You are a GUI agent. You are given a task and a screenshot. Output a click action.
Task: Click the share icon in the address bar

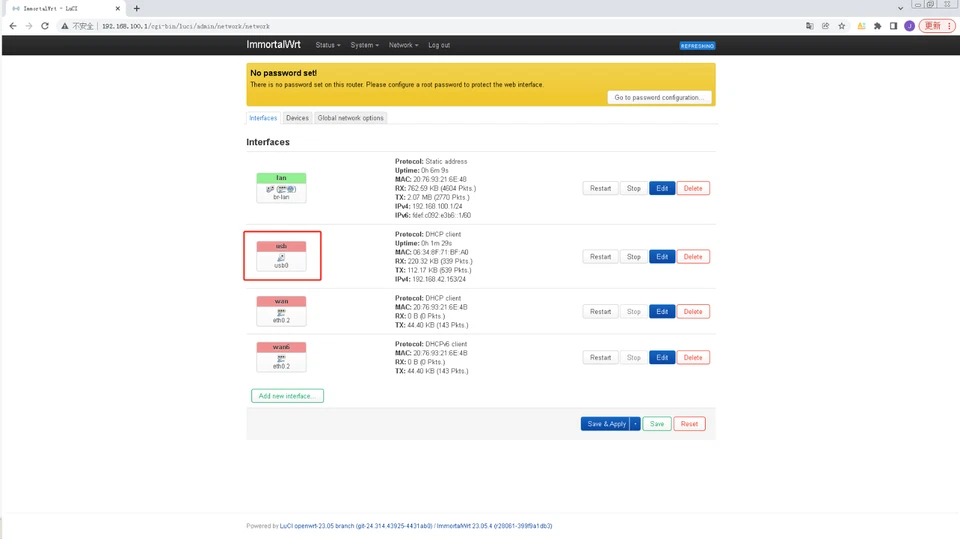click(825, 26)
